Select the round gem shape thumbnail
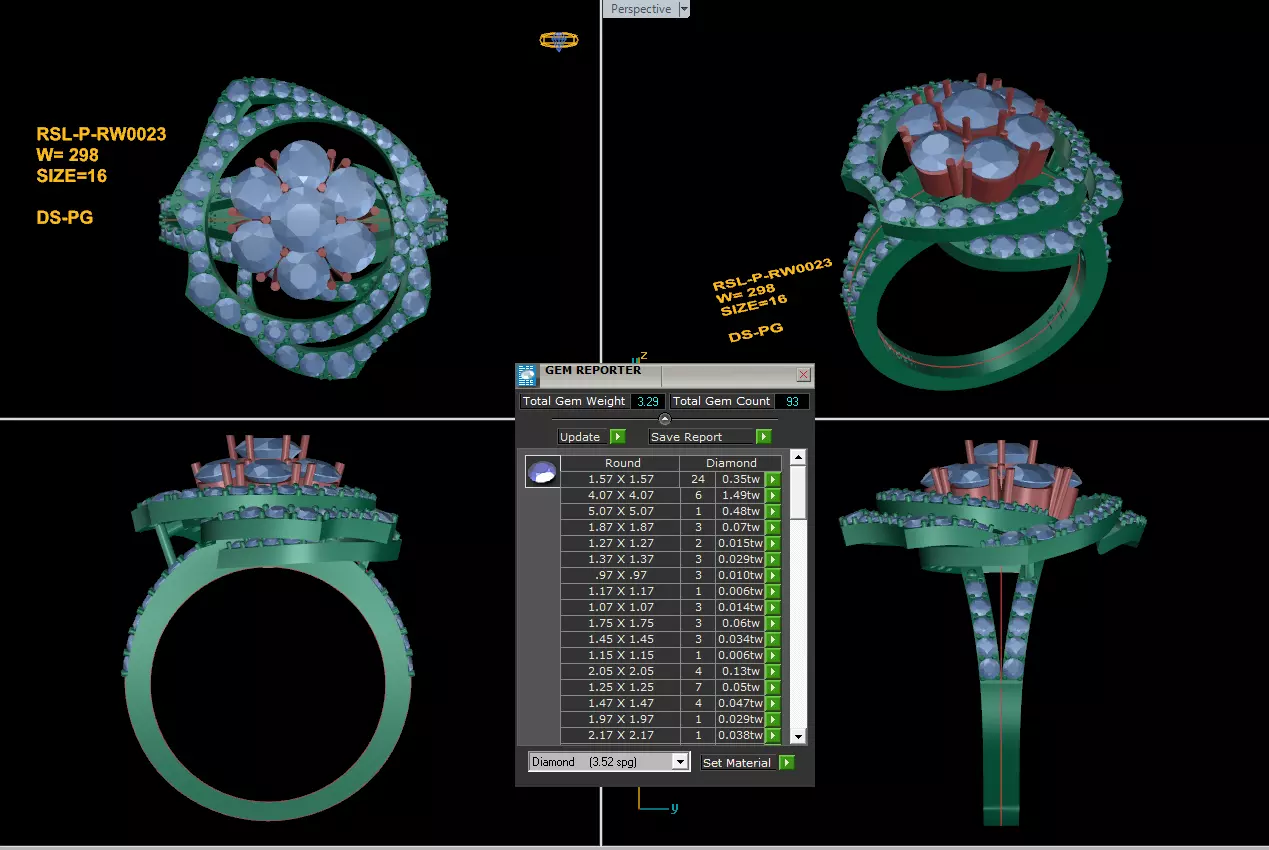Viewport: 1269px width, 850px height. [542, 472]
